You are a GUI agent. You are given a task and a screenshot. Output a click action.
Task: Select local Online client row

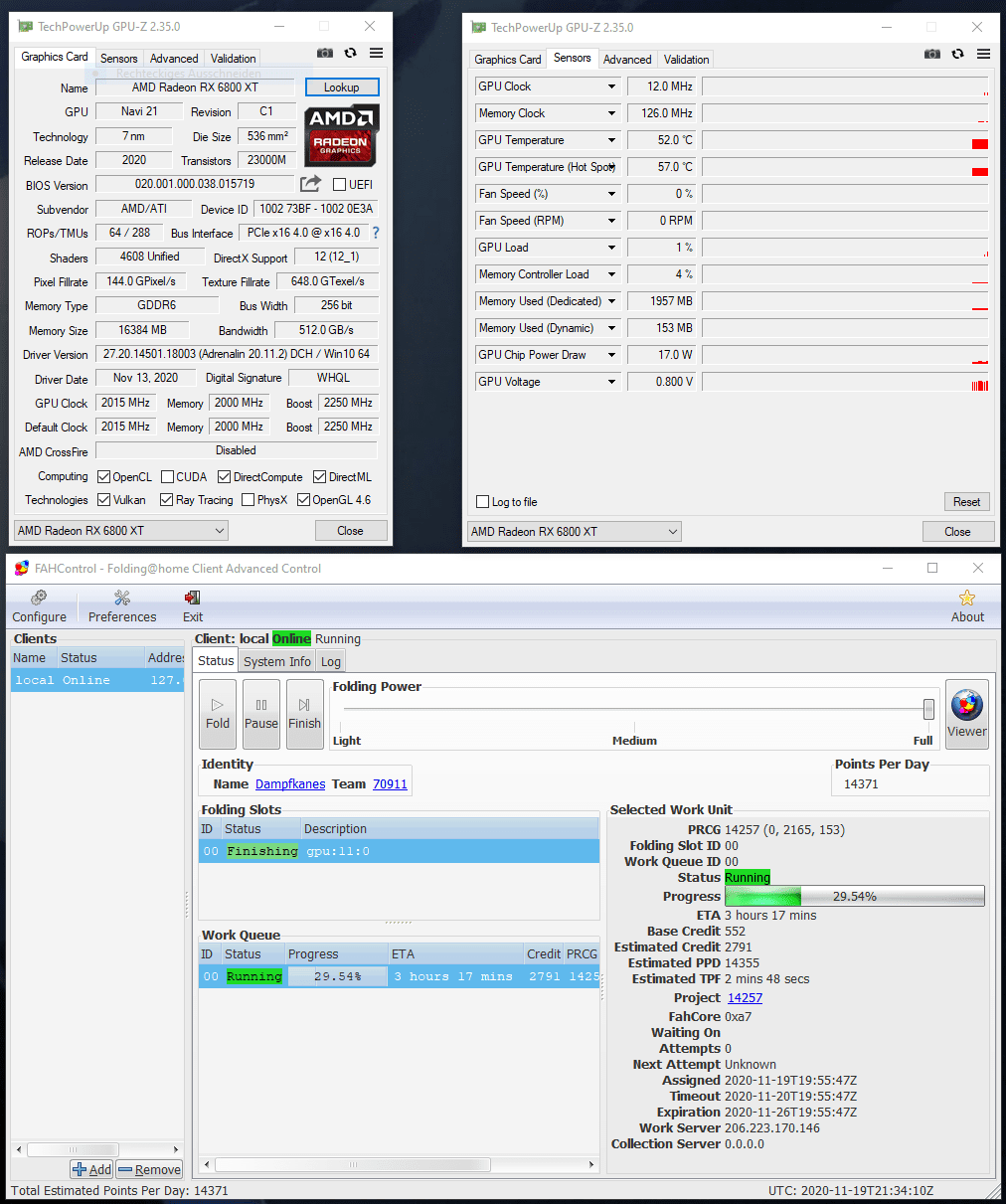pyautogui.click(x=97, y=680)
